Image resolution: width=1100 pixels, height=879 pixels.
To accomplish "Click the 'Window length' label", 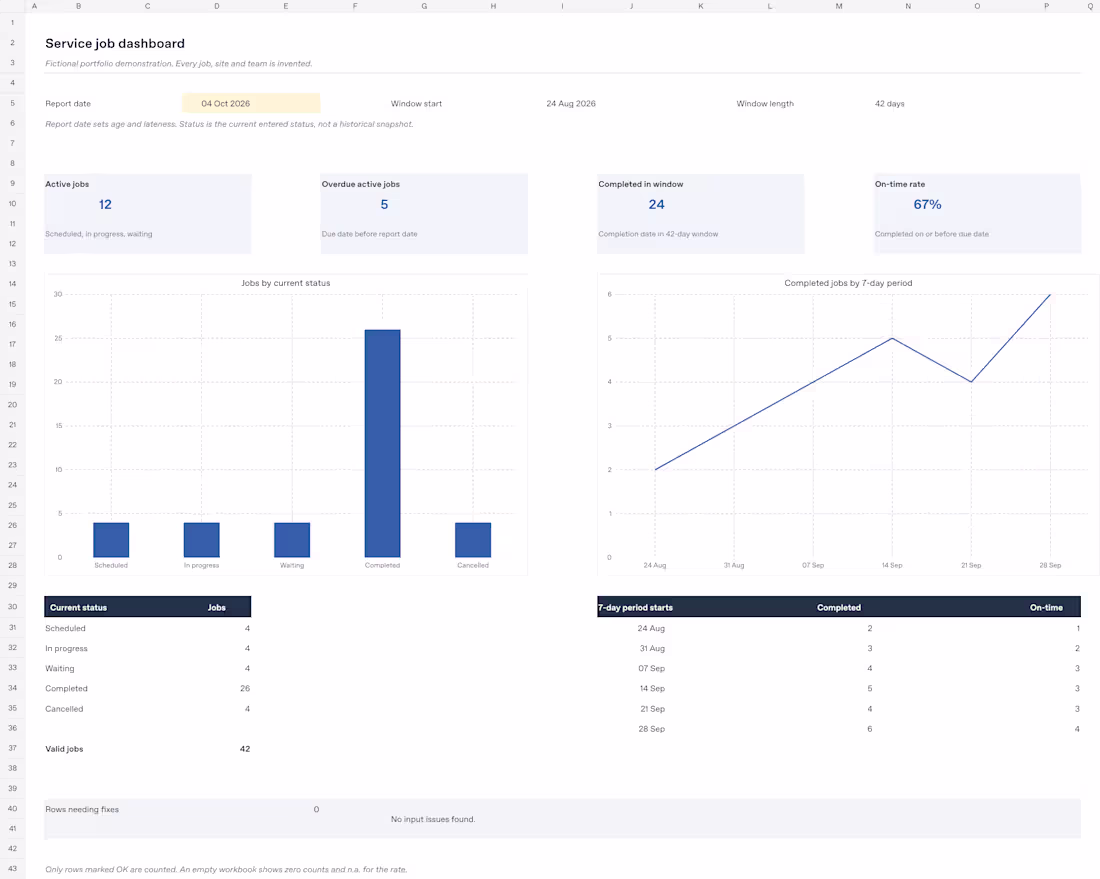I will pos(765,104).
